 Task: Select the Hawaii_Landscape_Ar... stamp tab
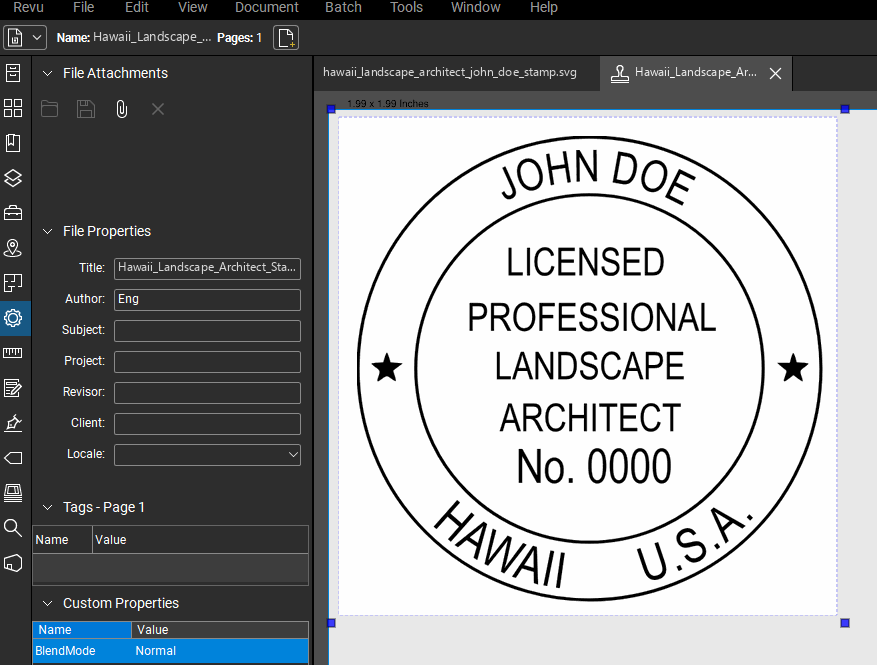pos(695,73)
